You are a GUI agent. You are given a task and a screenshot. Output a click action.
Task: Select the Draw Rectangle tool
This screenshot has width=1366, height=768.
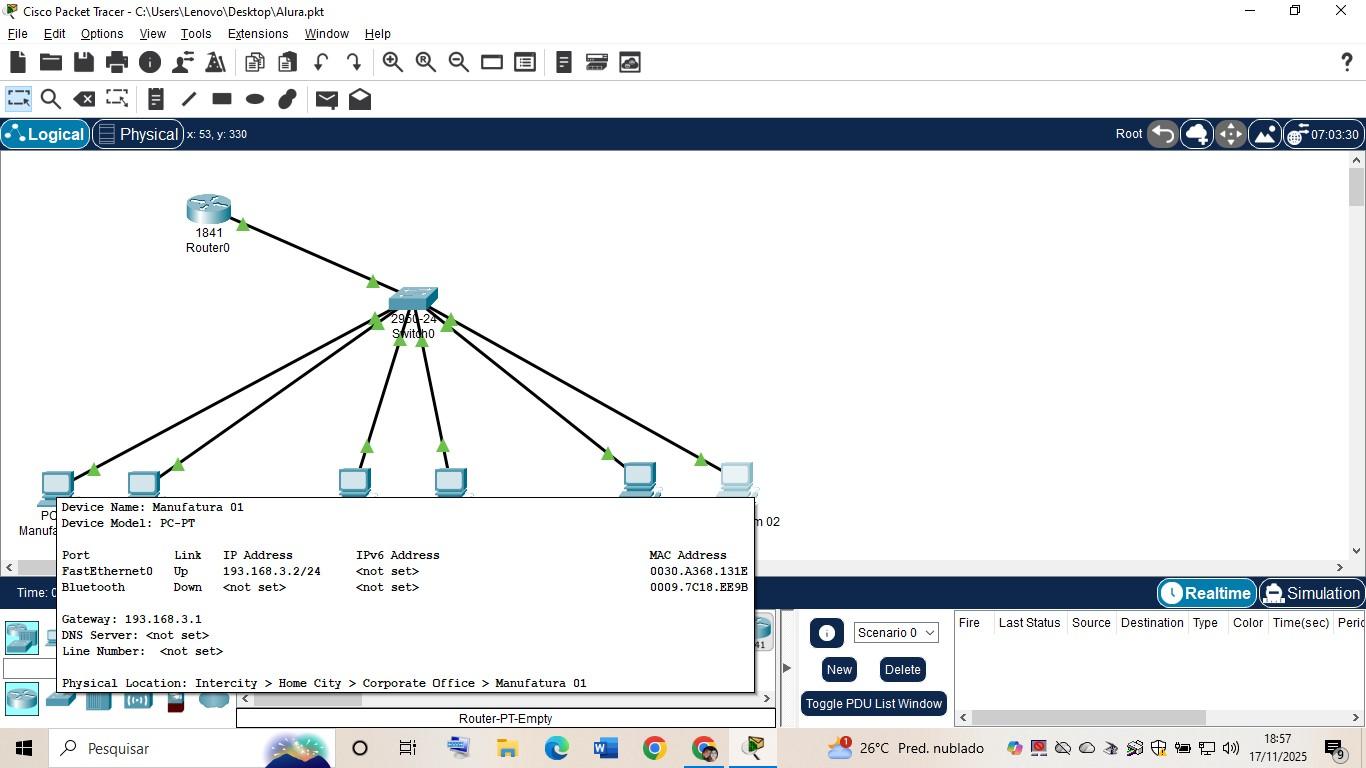pos(222,99)
